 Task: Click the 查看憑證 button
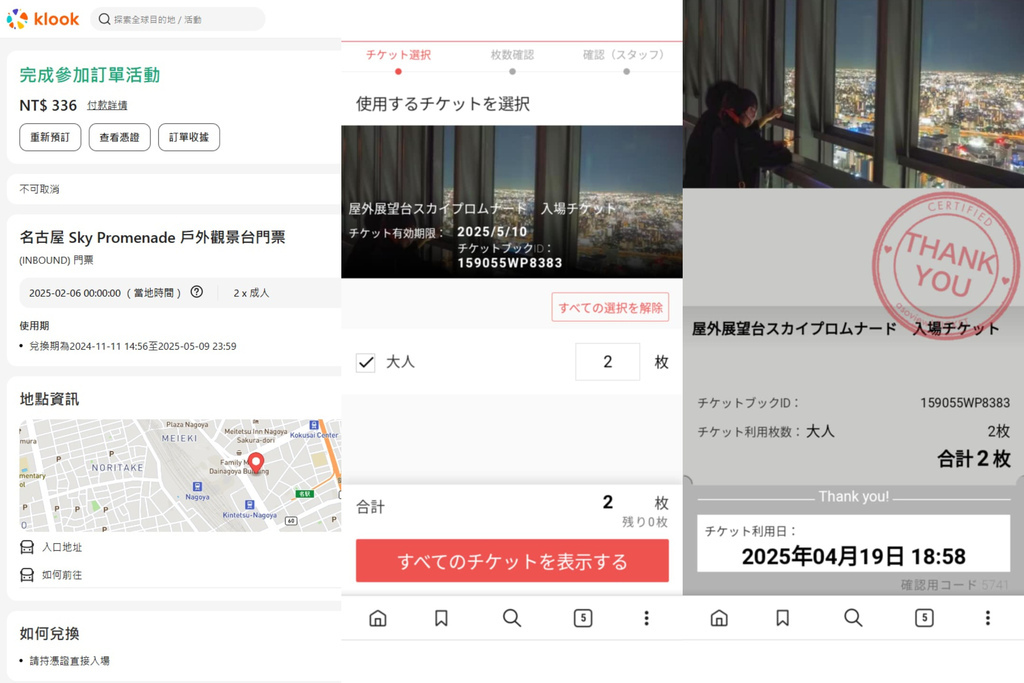(x=120, y=137)
